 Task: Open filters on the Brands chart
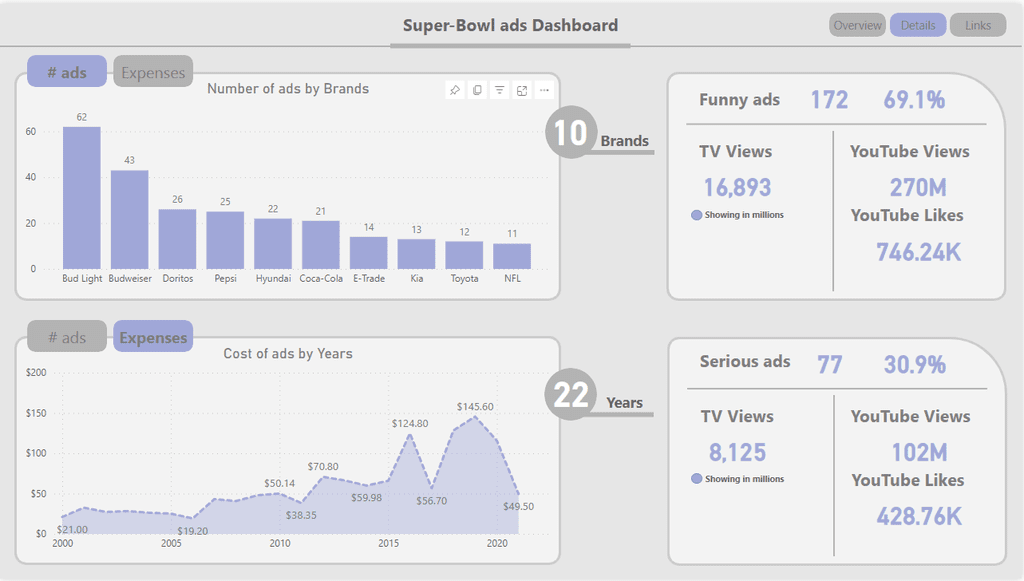click(x=500, y=90)
